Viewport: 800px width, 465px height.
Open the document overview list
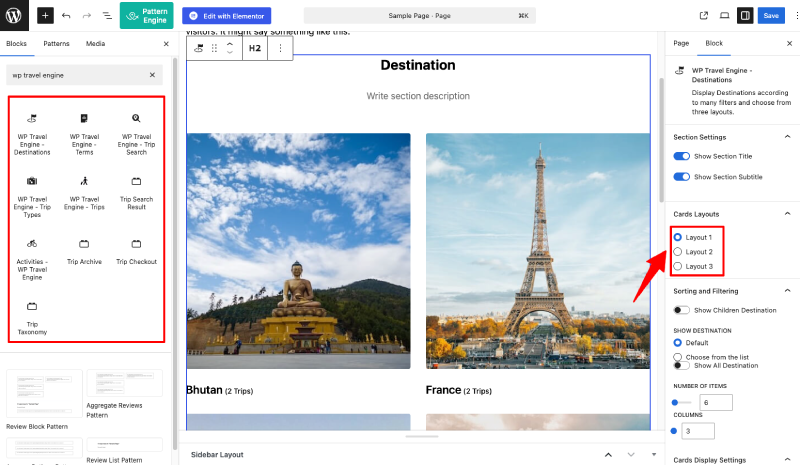coord(107,16)
